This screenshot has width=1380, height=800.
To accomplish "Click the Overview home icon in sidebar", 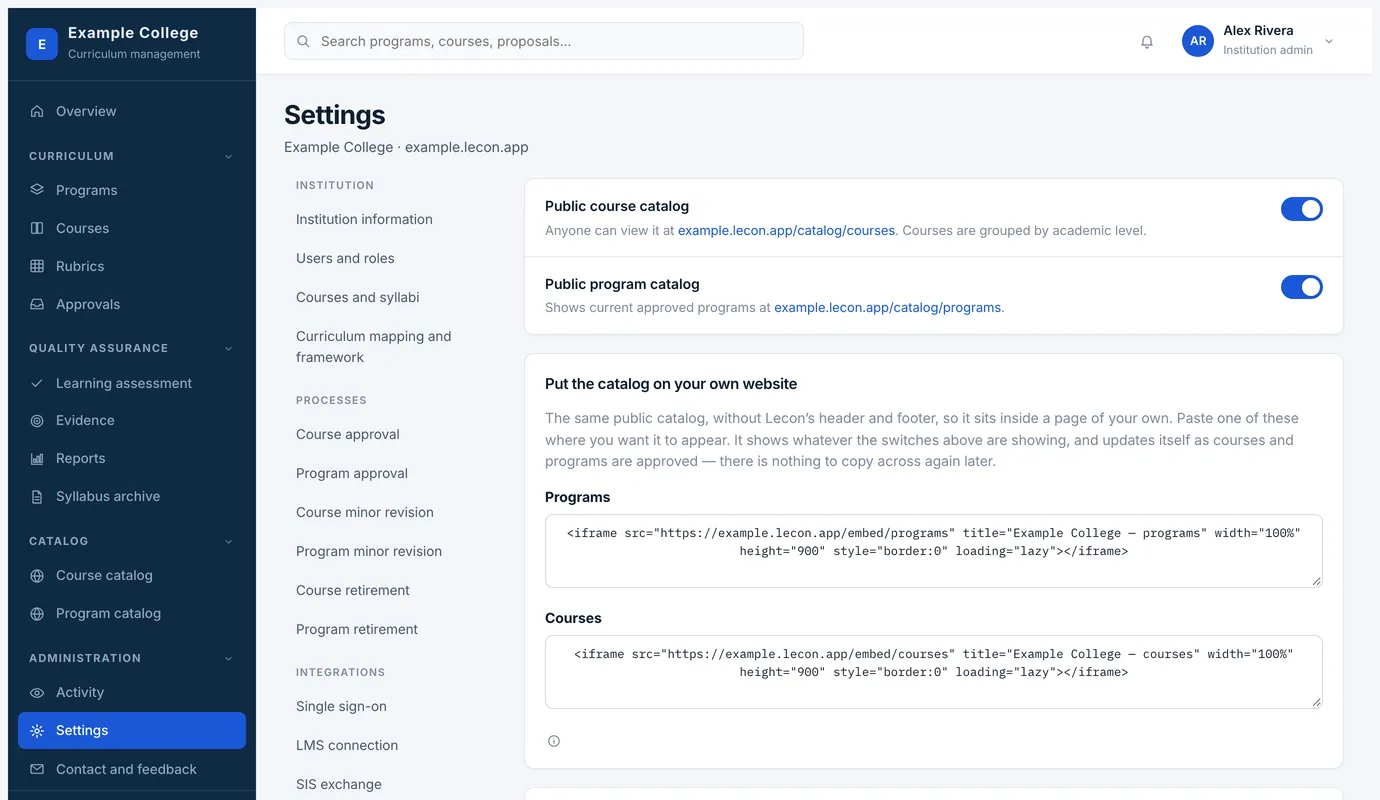I will click(37, 111).
